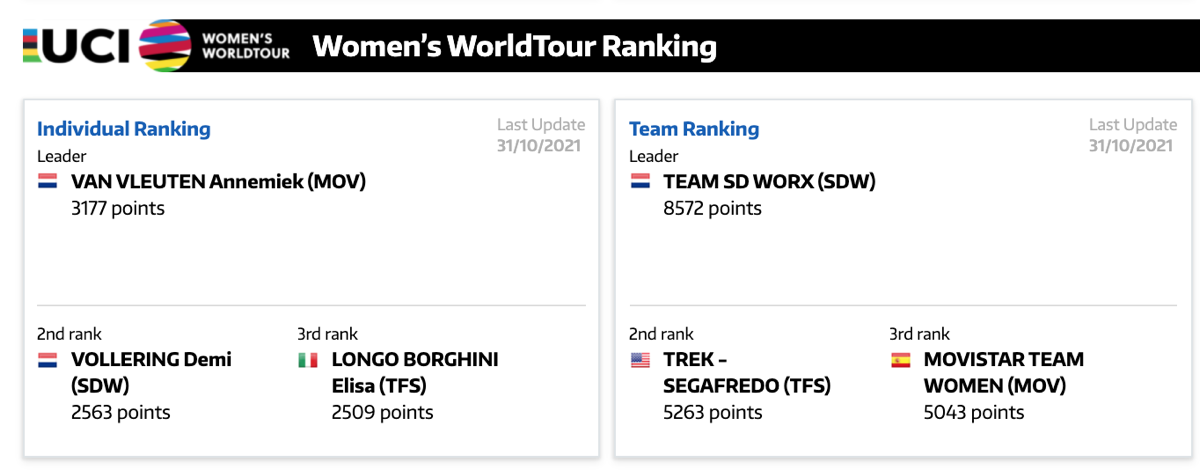This screenshot has width=1200, height=470.
Task: Click US flag beside Trek-Segafredo
Action: tap(640, 360)
